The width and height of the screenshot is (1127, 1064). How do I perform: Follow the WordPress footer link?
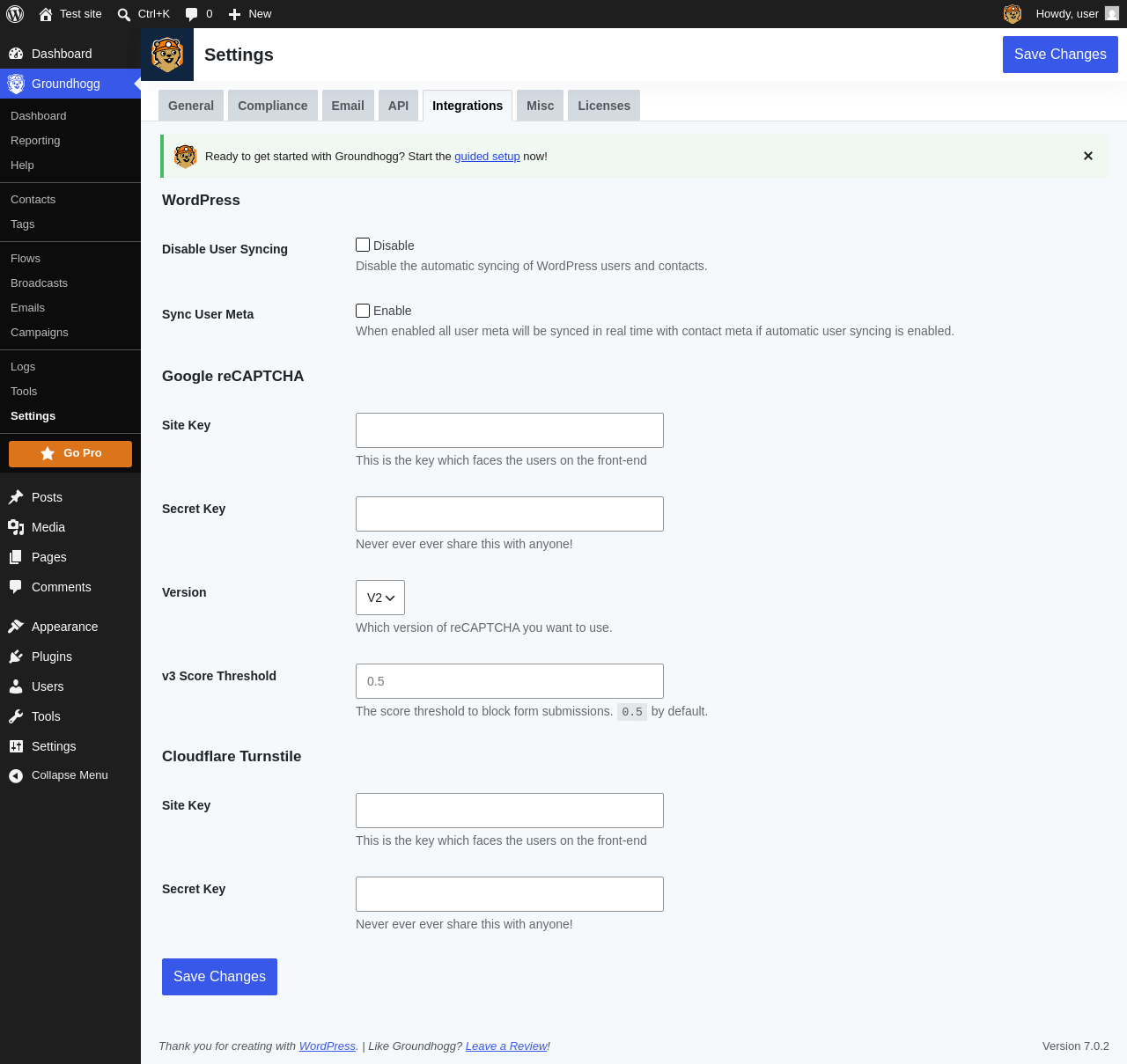(x=328, y=1046)
